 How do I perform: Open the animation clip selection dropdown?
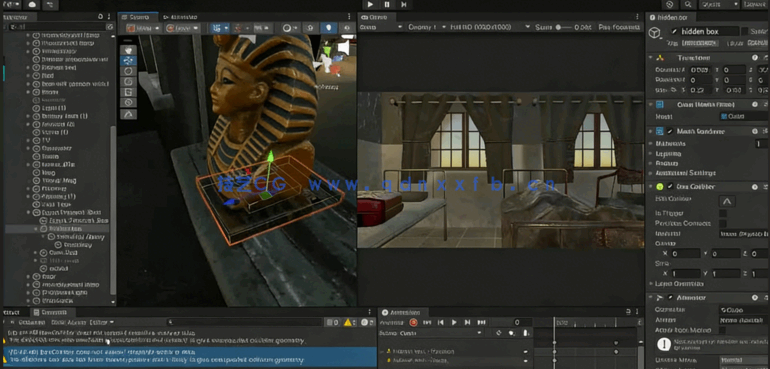point(432,333)
